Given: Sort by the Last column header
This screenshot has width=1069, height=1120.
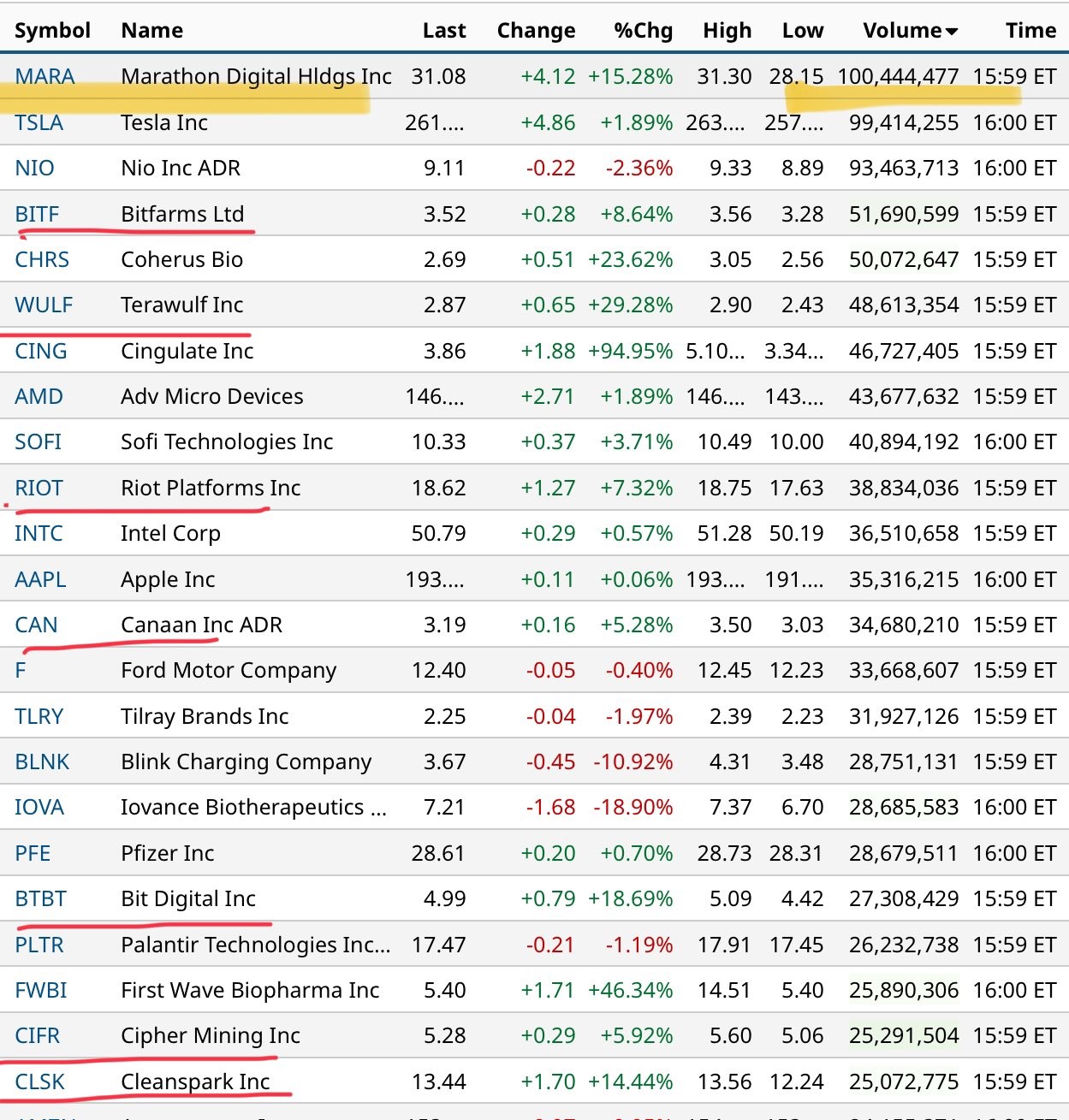Looking at the screenshot, I should coord(444,31).
